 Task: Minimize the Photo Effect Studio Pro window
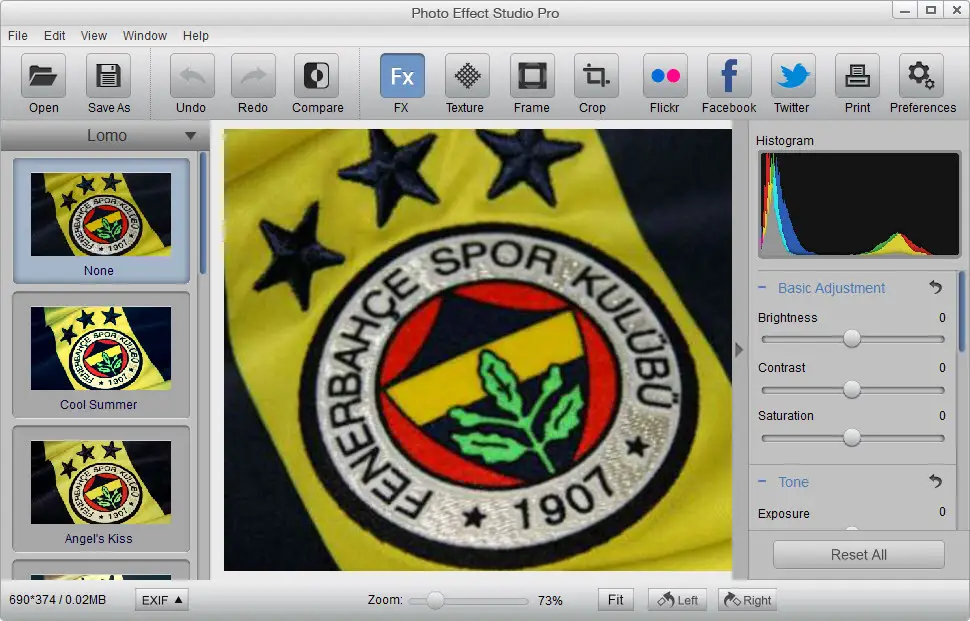point(905,11)
